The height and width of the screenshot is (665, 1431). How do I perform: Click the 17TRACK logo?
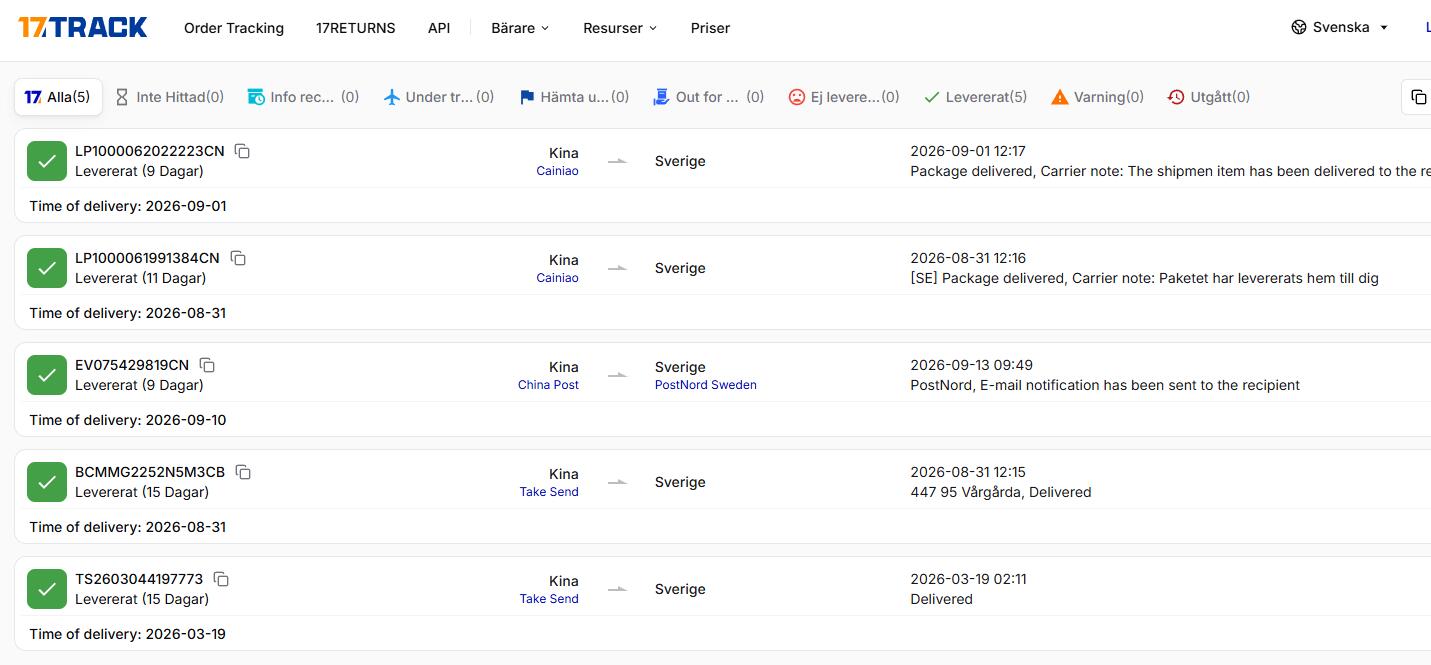pos(83,27)
